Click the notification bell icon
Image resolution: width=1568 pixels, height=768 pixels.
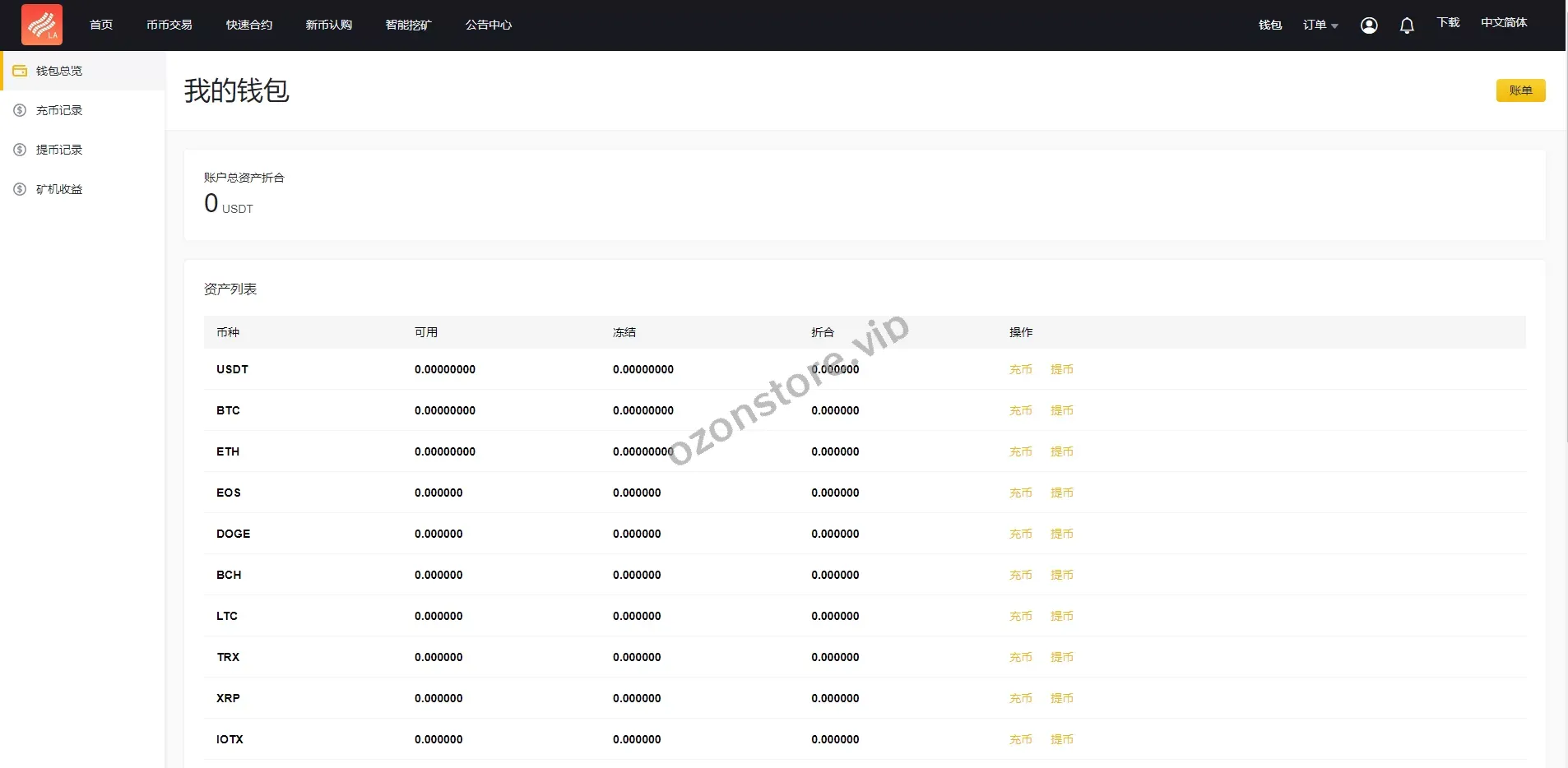pos(1407,25)
